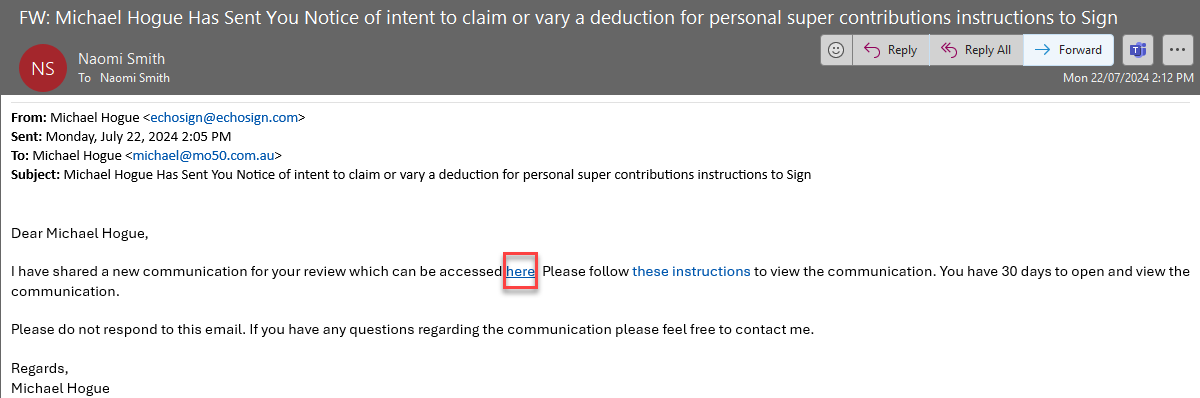Open the sender name Naomi Smith
This screenshot has width=1200, height=398.
(121, 59)
